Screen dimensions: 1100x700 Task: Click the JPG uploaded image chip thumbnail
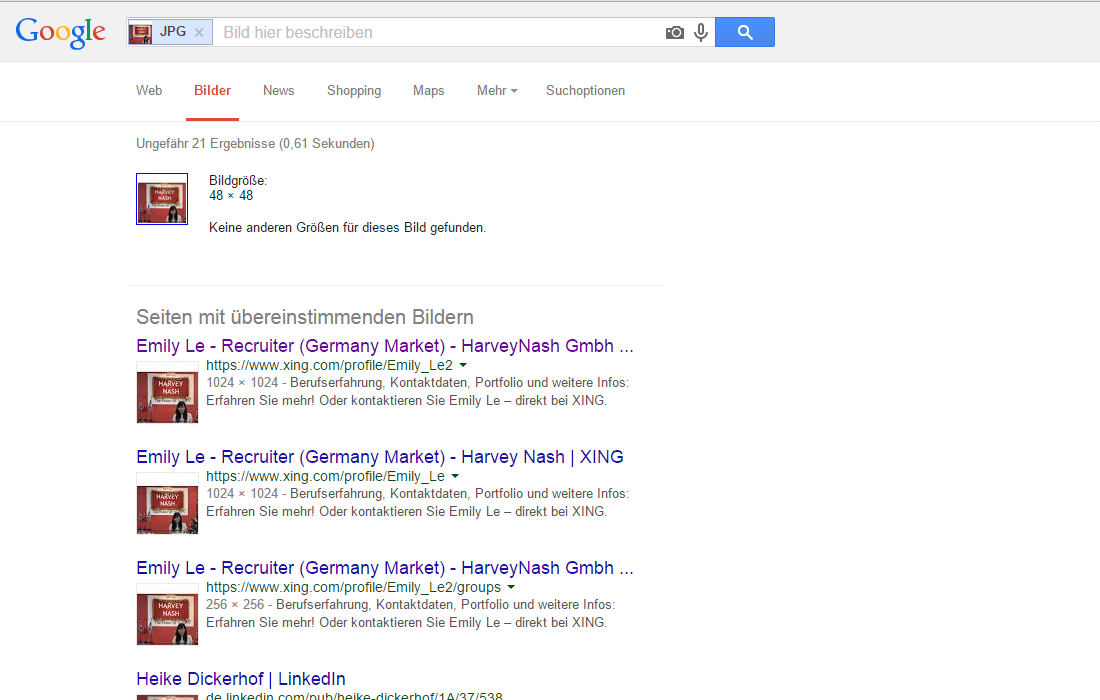point(140,32)
